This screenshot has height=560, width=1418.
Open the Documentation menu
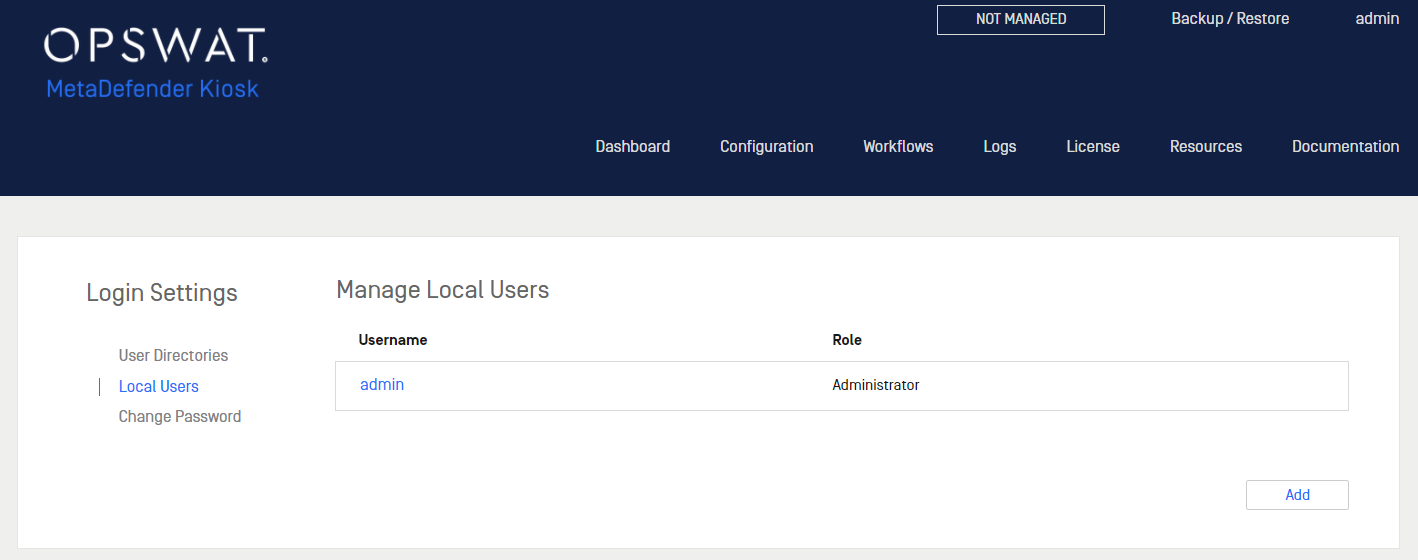coord(1346,146)
